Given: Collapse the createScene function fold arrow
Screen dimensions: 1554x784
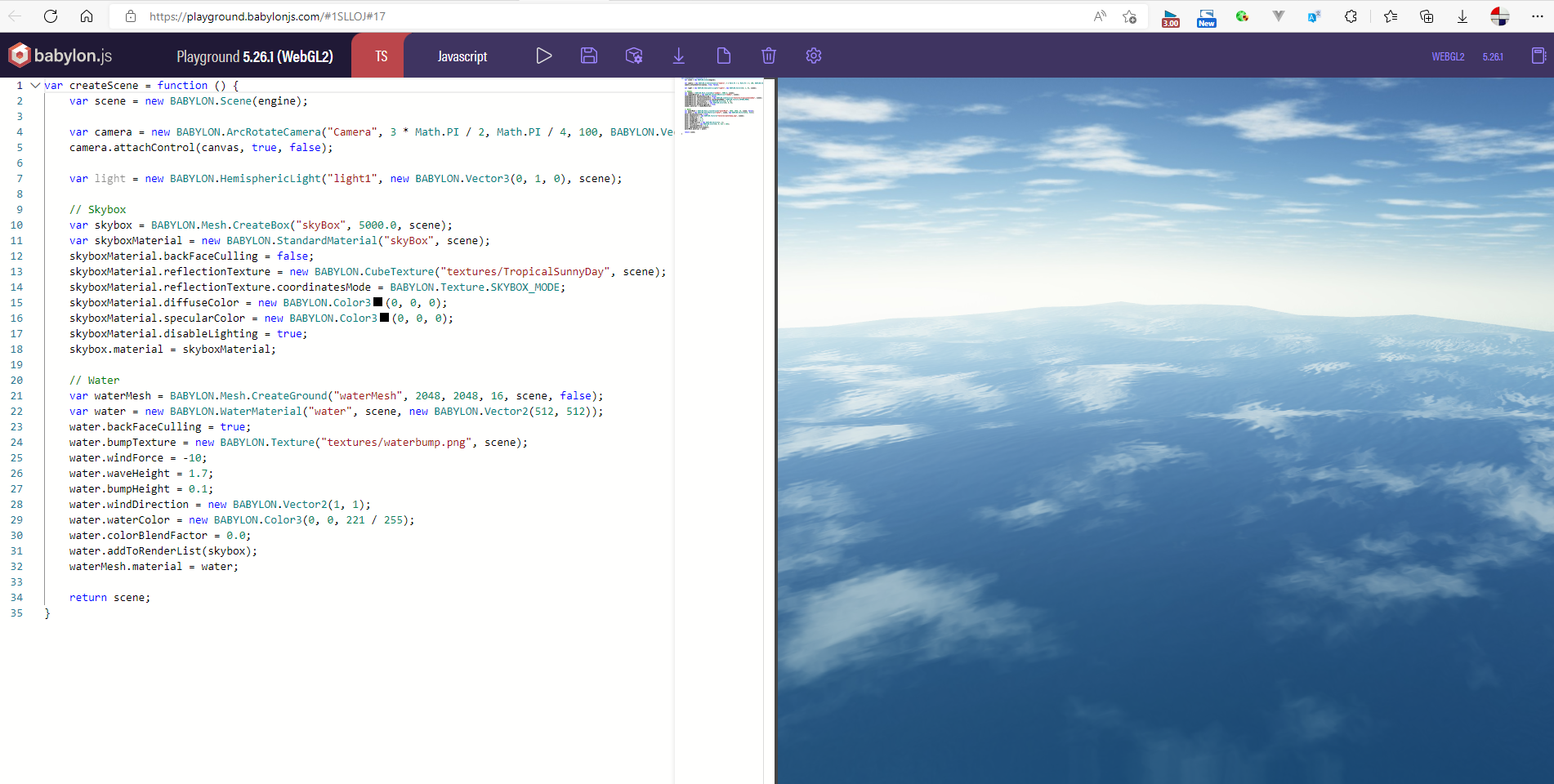Looking at the screenshot, I should click(x=35, y=85).
